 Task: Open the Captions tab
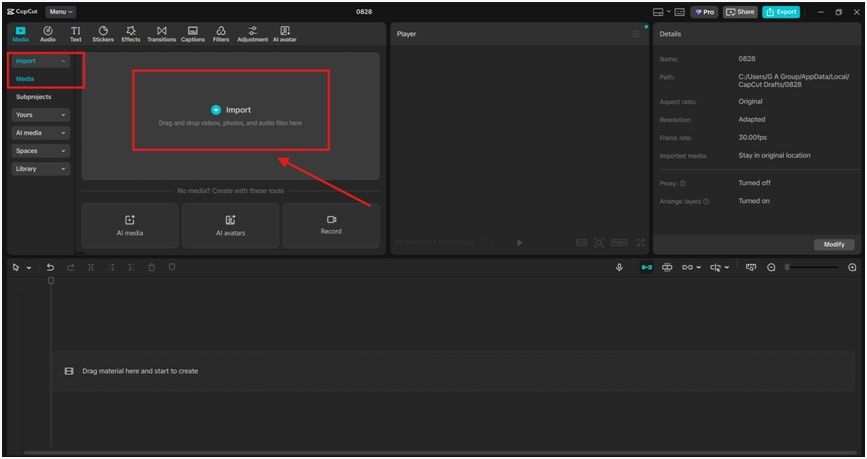pos(192,34)
